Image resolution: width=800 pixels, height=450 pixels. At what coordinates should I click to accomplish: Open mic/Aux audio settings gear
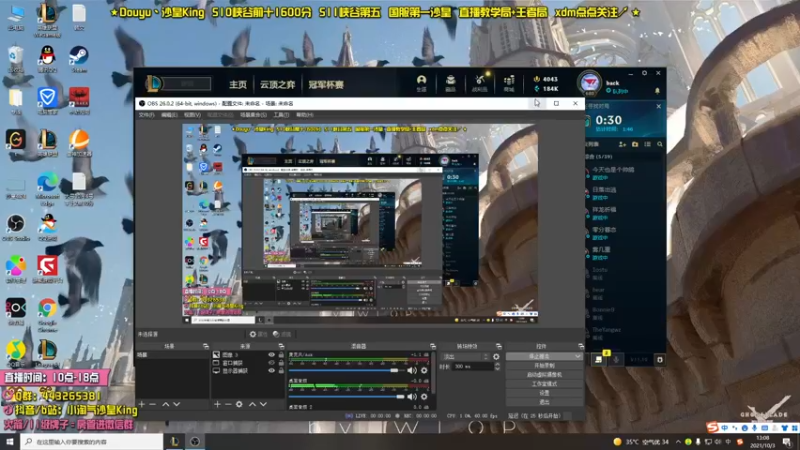(424, 370)
